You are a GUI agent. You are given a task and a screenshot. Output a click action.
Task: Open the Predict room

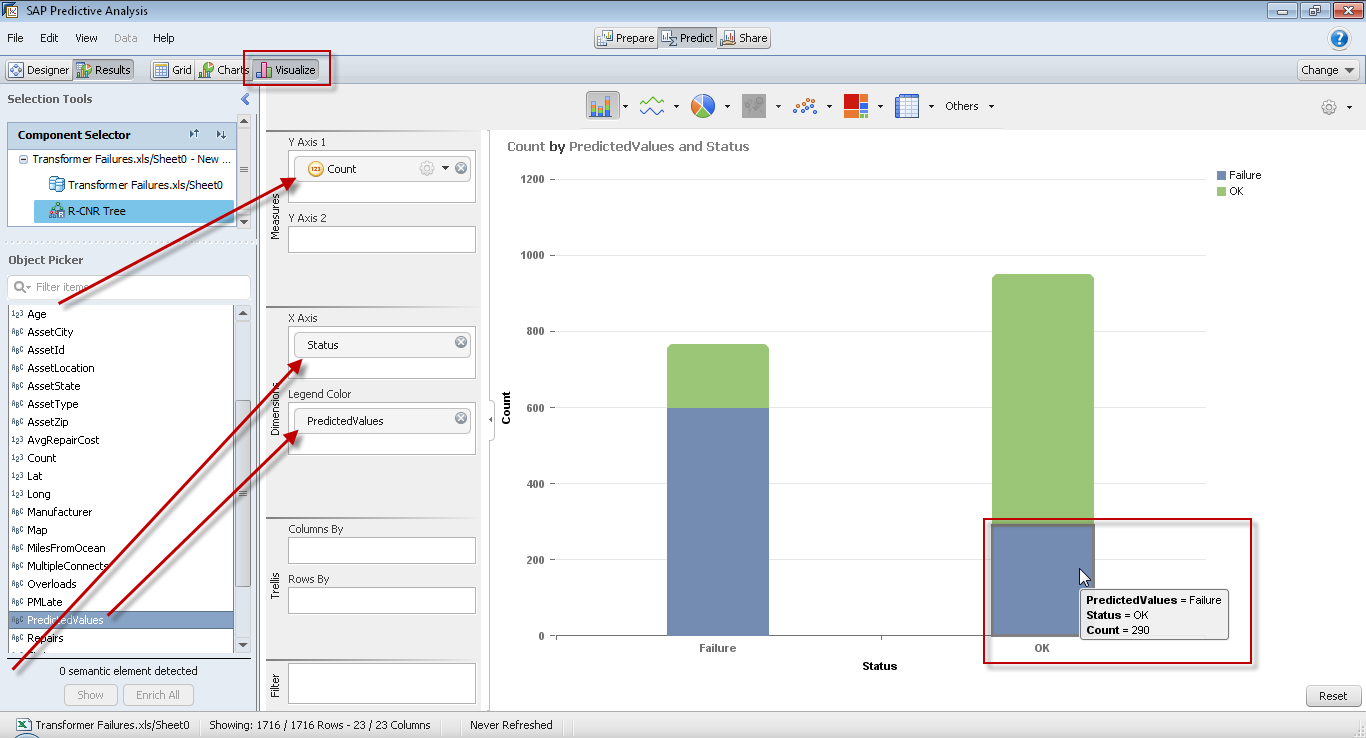pos(687,38)
